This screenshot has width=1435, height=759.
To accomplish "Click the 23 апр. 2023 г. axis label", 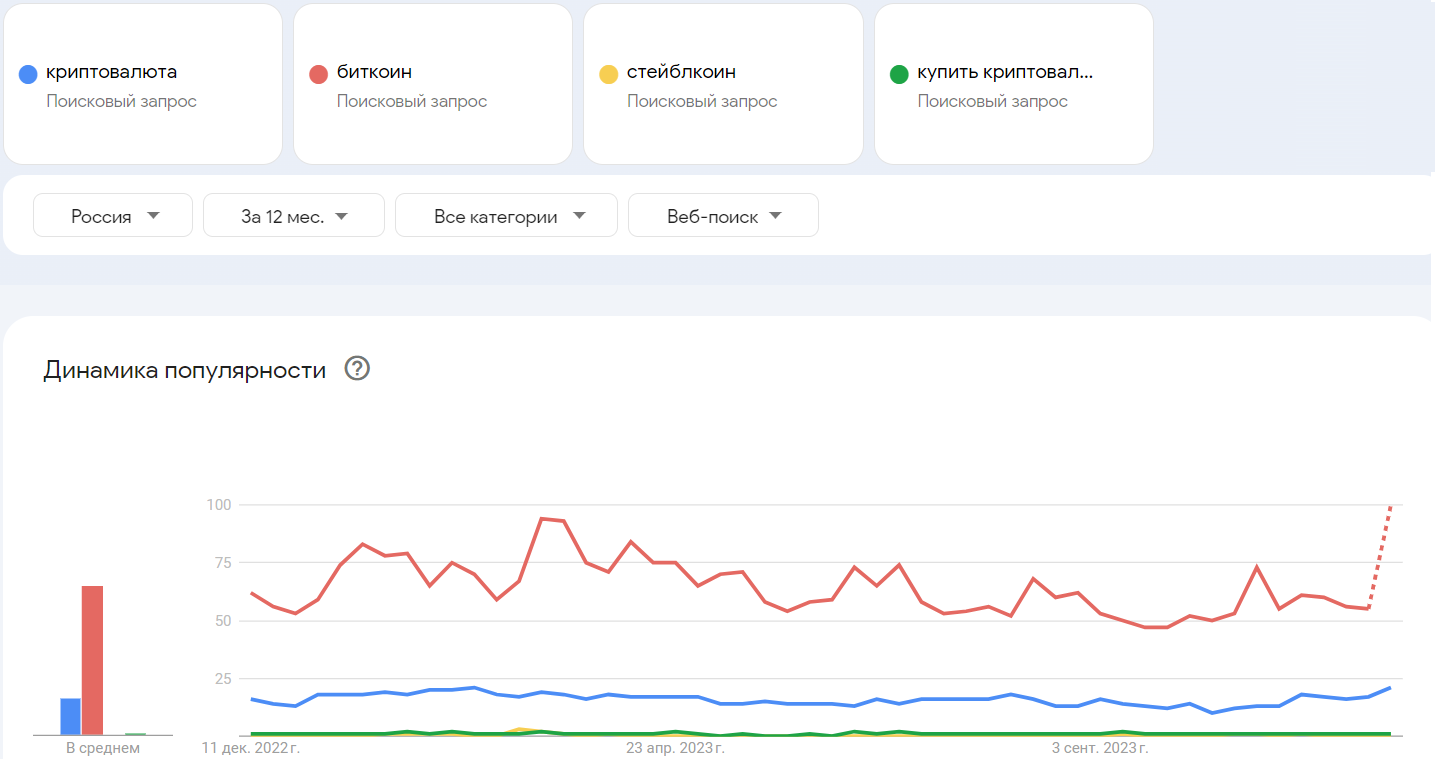I will tap(675, 747).
